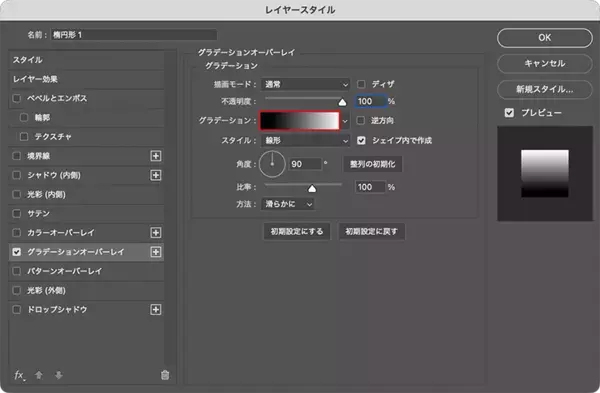Add another カラーオーバーレイ effect with plus icon
The image size is (600, 393).
pos(156,233)
